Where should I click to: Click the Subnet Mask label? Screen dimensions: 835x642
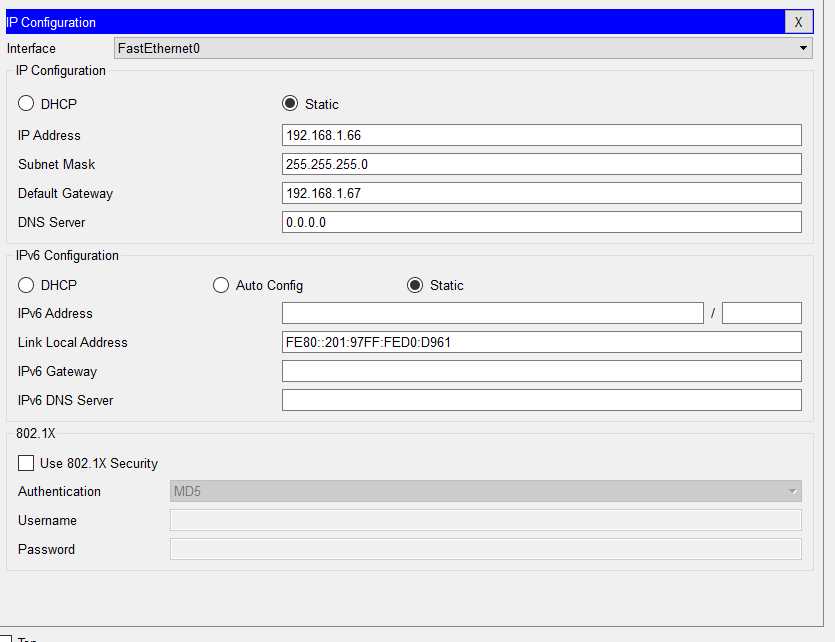point(56,164)
